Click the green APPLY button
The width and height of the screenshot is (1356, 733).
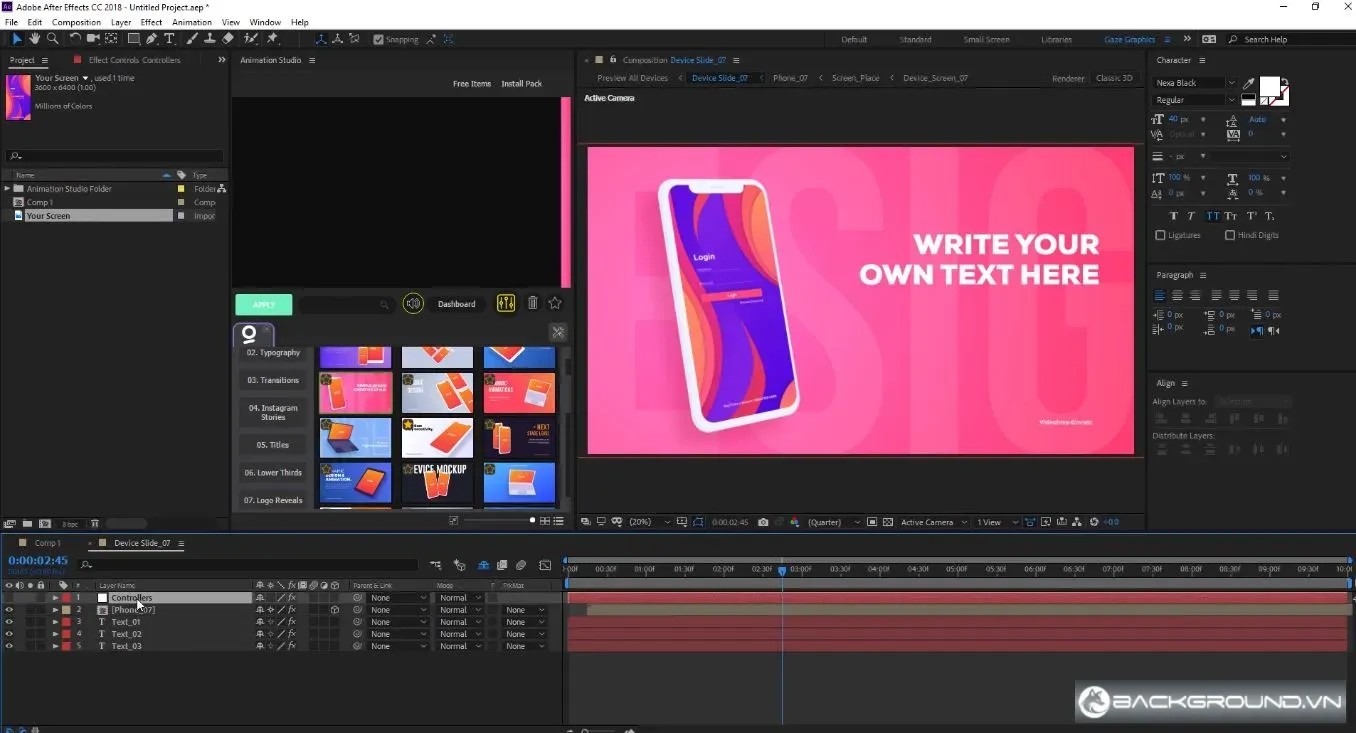pyautogui.click(x=264, y=304)
